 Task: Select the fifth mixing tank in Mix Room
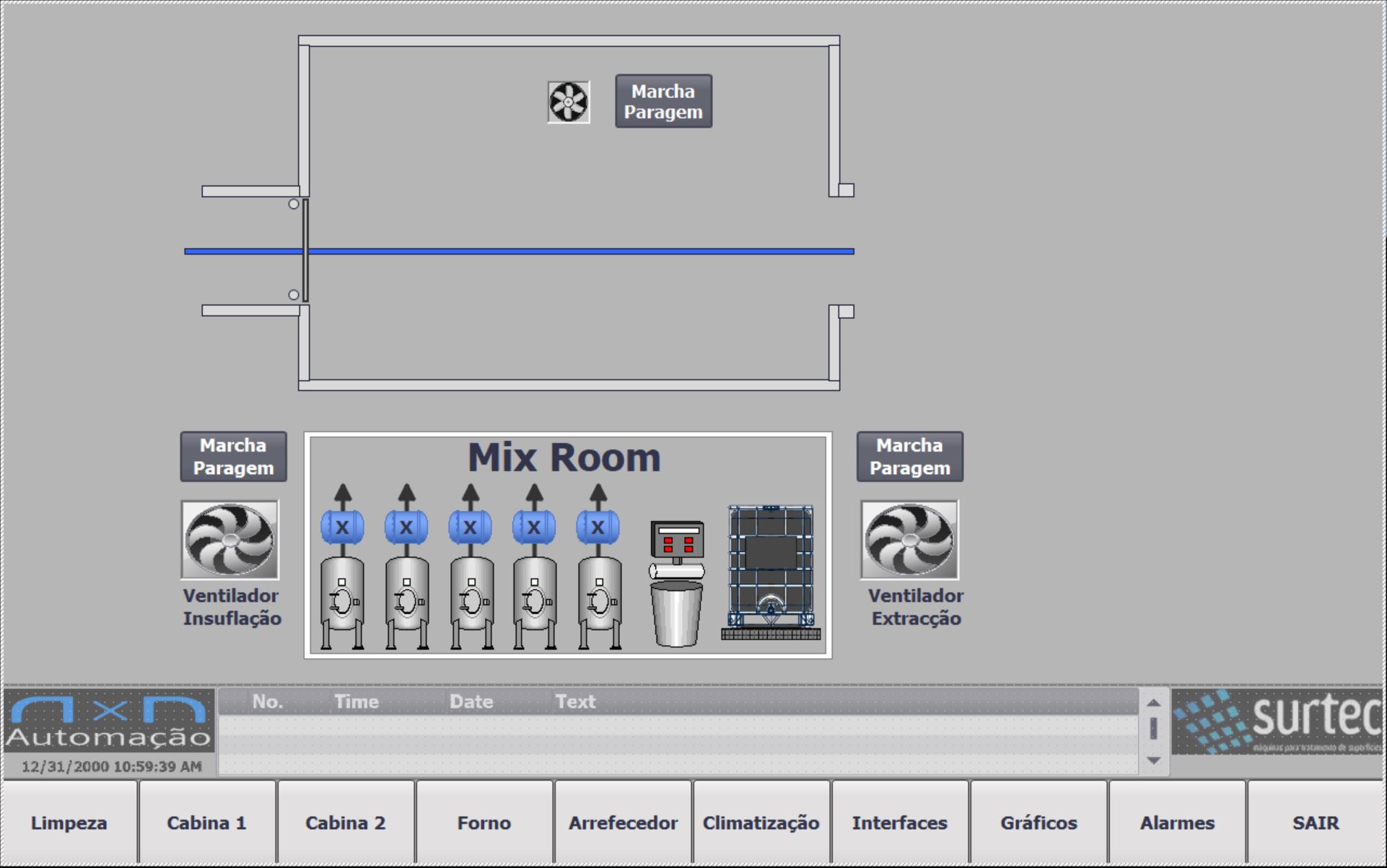click(599, 601)
